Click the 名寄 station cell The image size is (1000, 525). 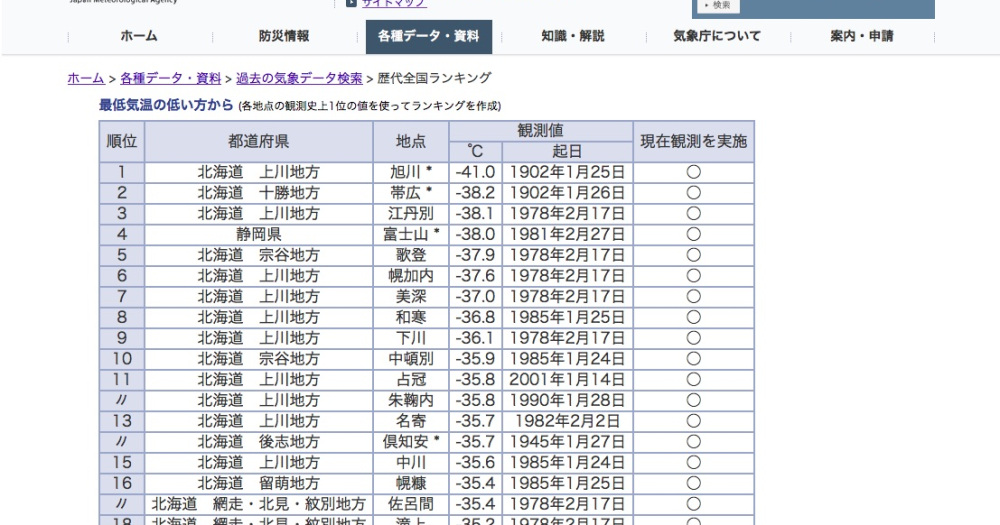411,421
